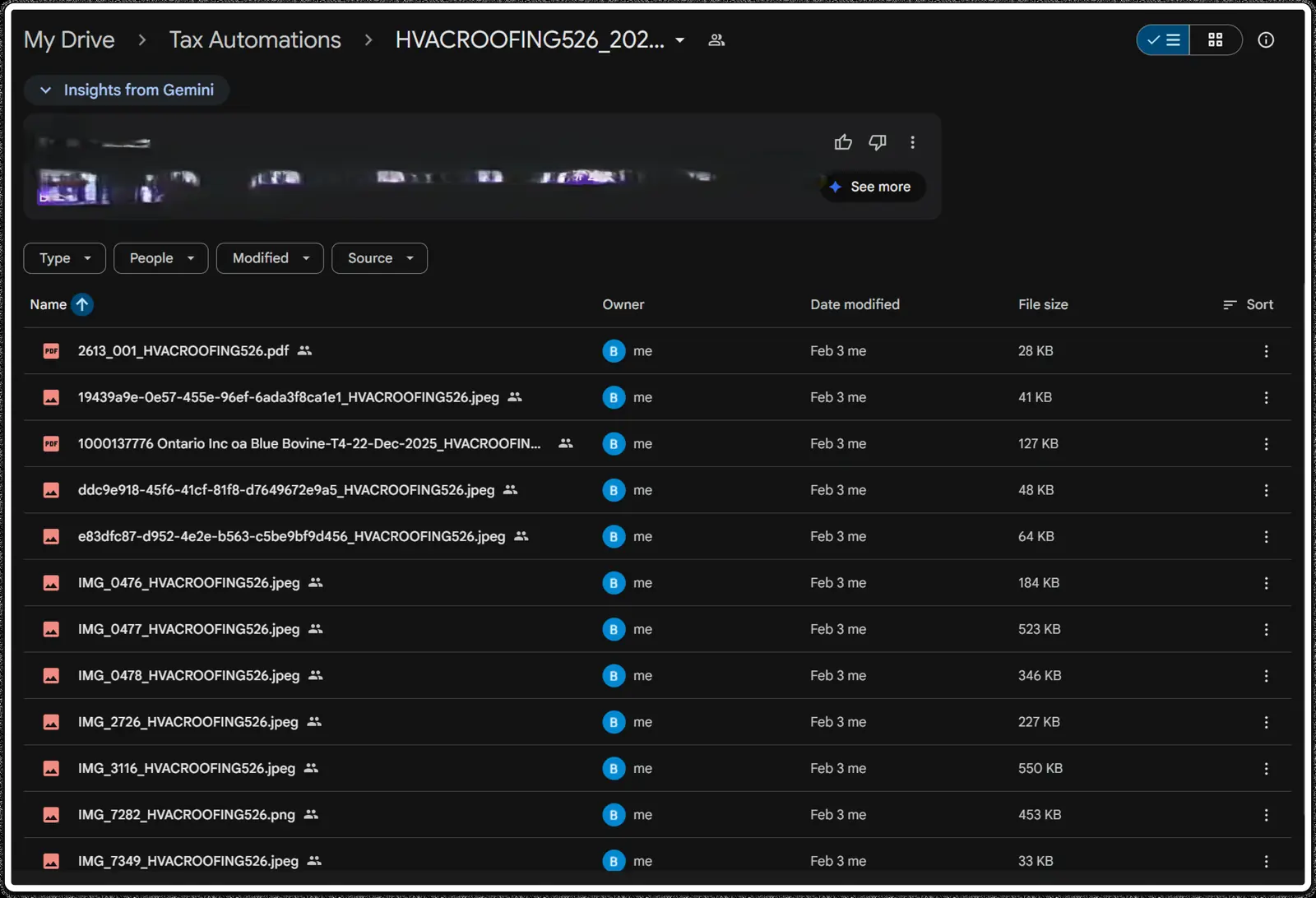This screenshot has height=898, width=1316.
Task: Go to Tax Automations breadcrumb
Action: tap(255, 39)
